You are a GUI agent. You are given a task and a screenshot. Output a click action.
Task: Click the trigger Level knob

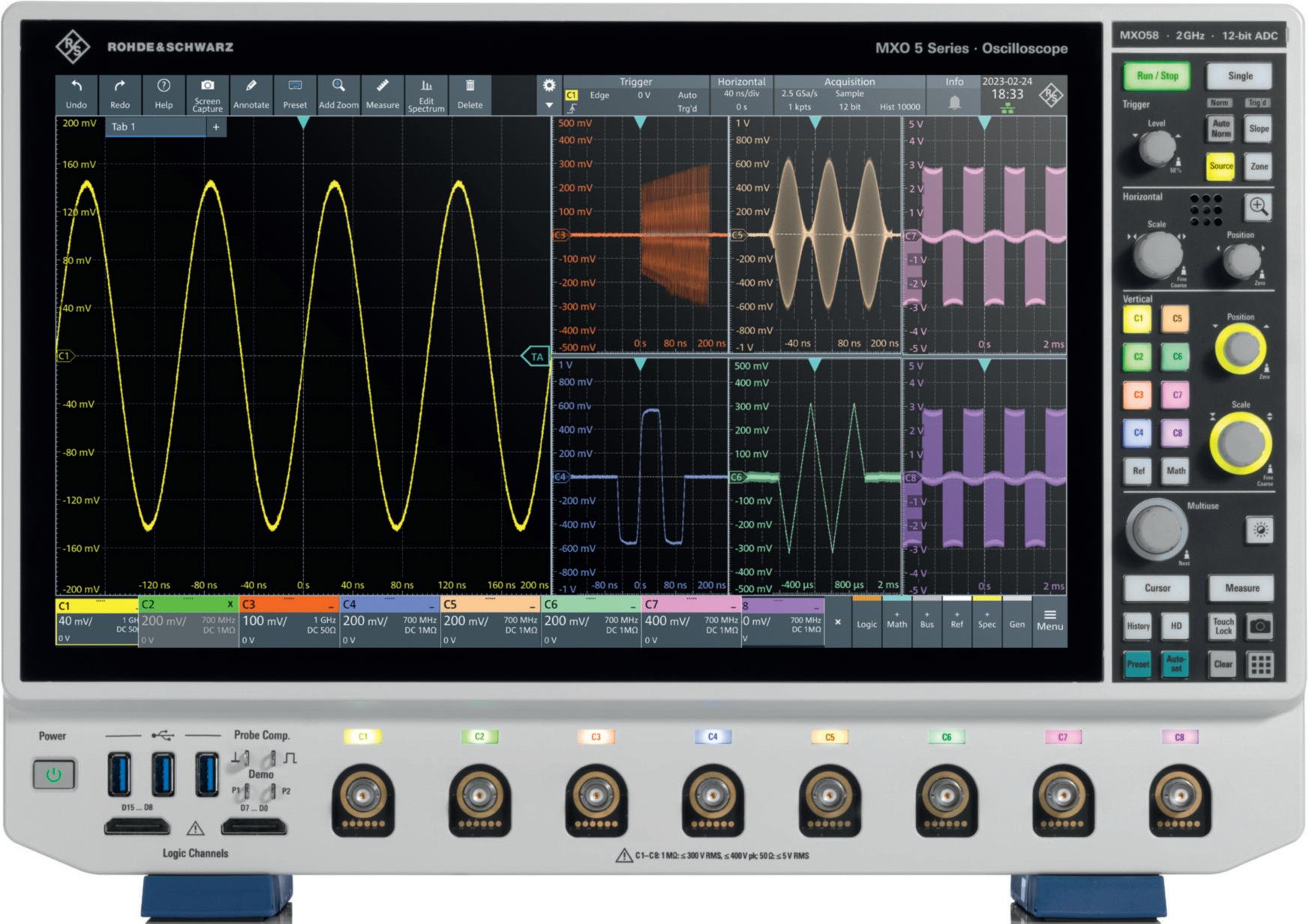1156,148
